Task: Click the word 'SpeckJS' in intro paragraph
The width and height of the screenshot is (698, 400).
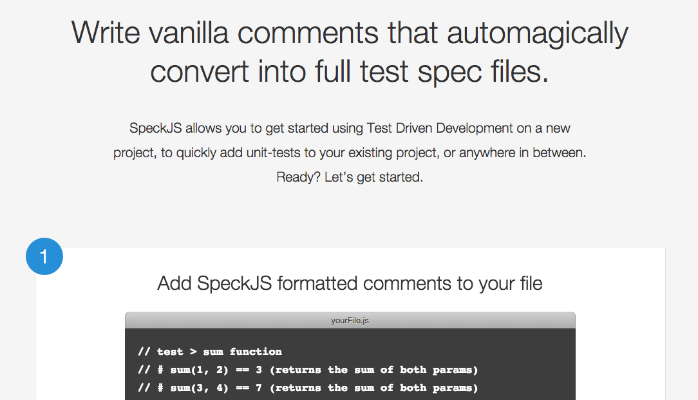Action: click(x=155, y=128)
